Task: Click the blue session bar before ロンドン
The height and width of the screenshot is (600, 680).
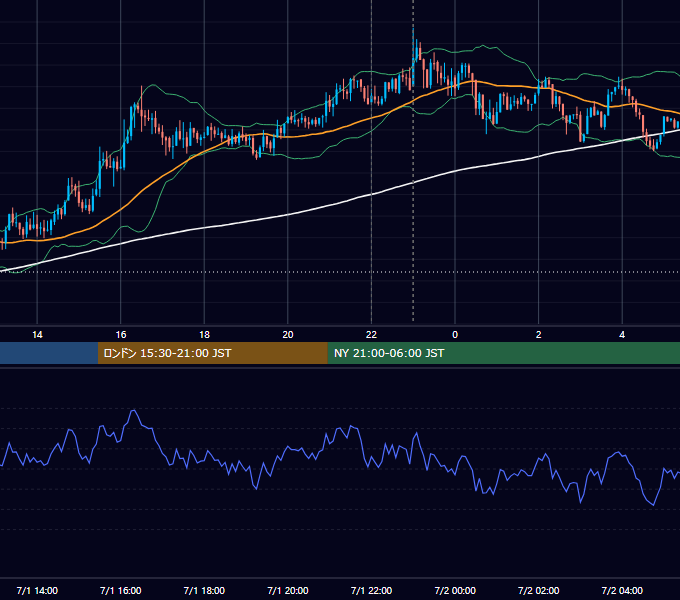Action: tap(49, 353)
